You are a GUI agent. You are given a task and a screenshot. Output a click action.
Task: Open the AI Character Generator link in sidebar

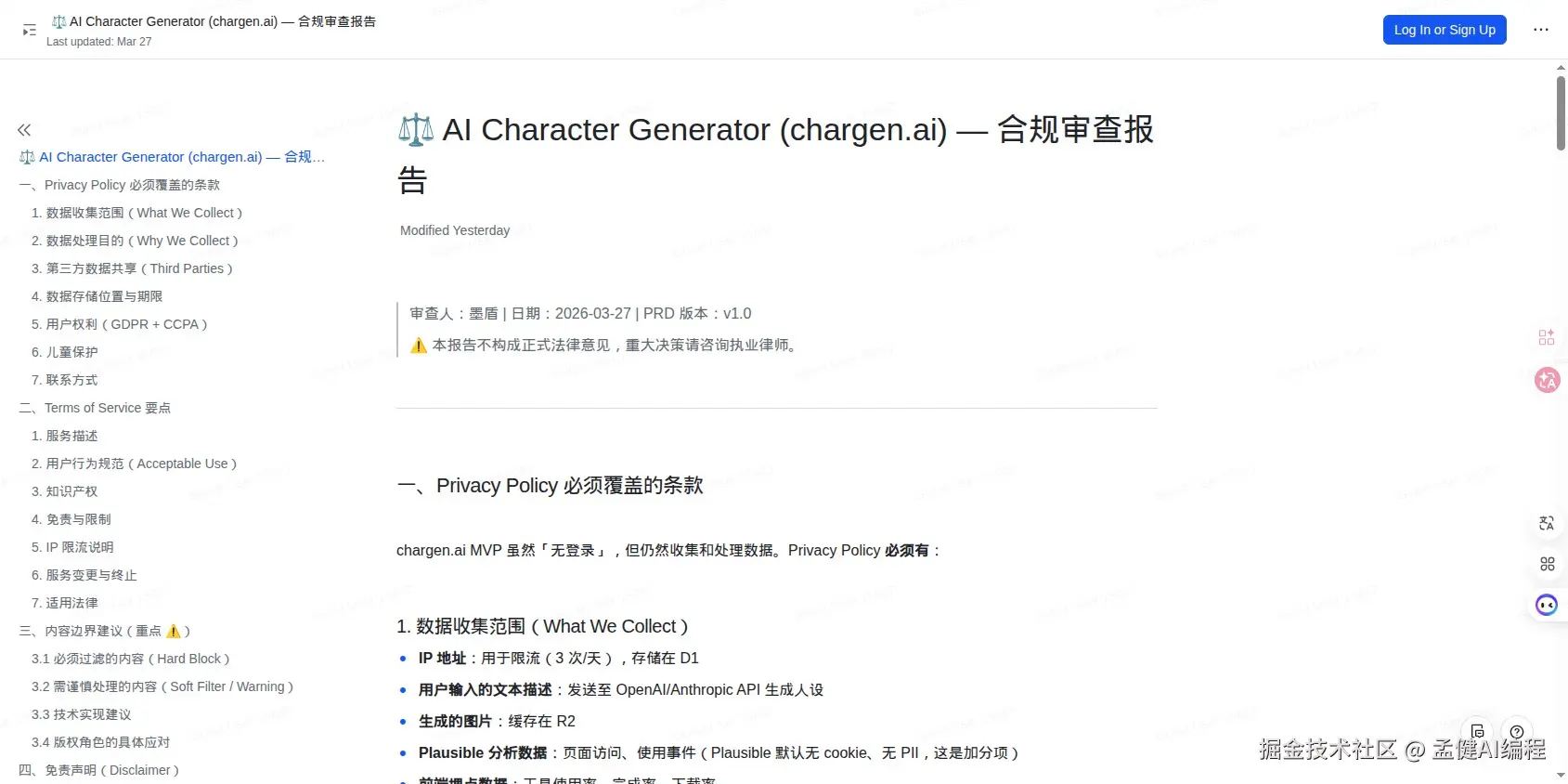pyautogui.click(x=173, y=157)
